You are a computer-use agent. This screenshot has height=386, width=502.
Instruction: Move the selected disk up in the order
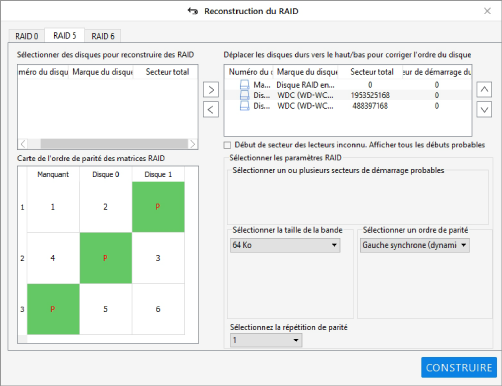point(484,89)
